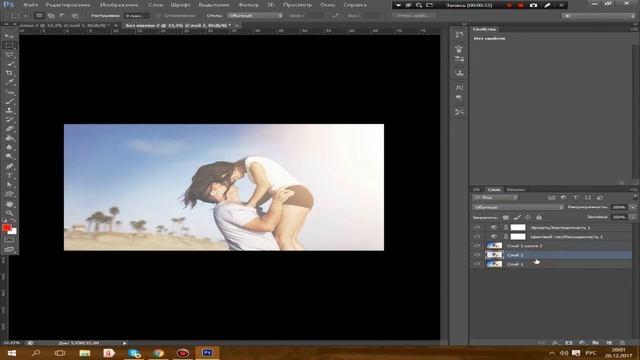Hide the Слой 1 layer
This screenshot has height=360, width=640.
477,264
